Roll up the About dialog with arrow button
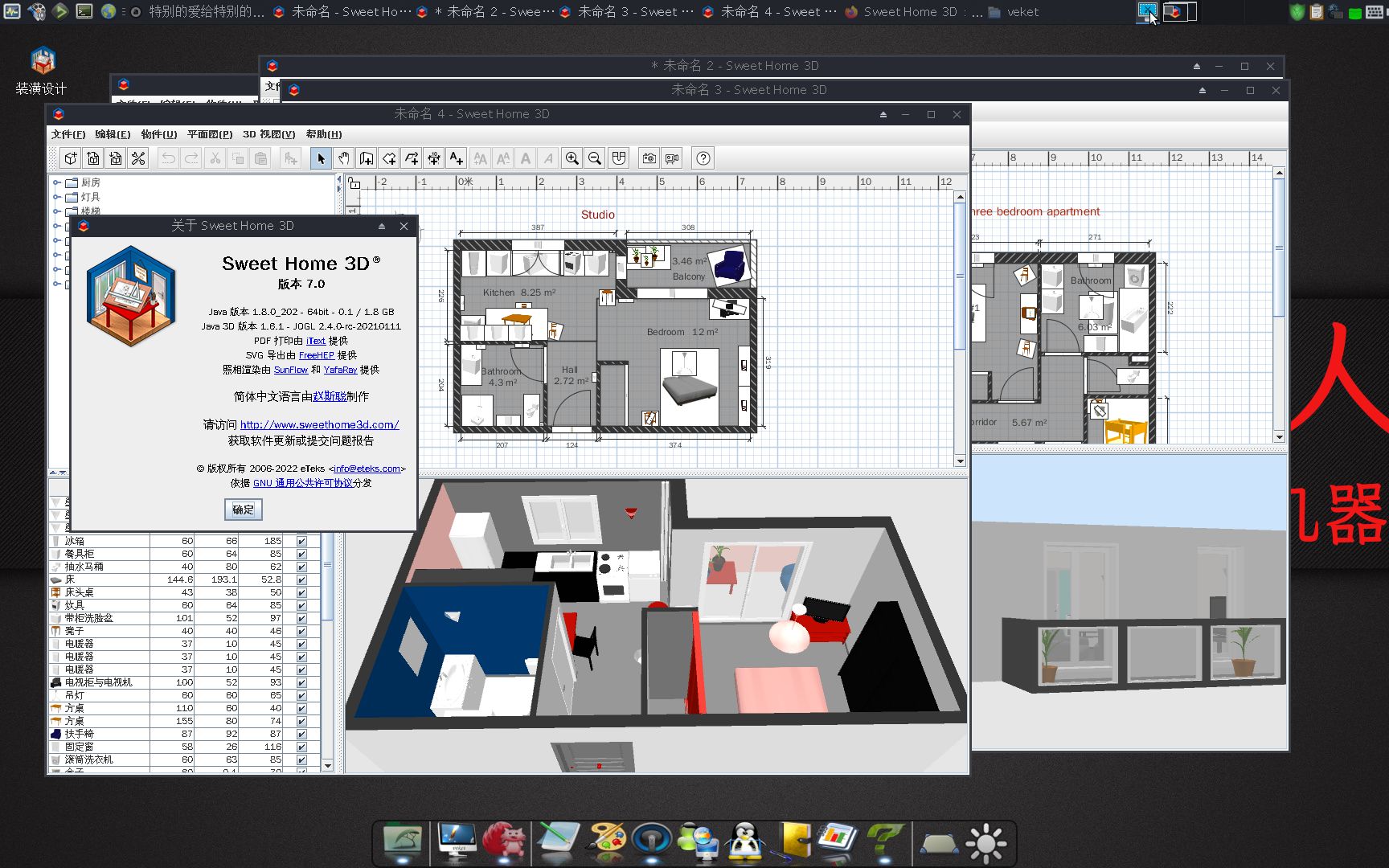Image resolution: width=1389 pixels, height=868 pixels. (382, 227)
